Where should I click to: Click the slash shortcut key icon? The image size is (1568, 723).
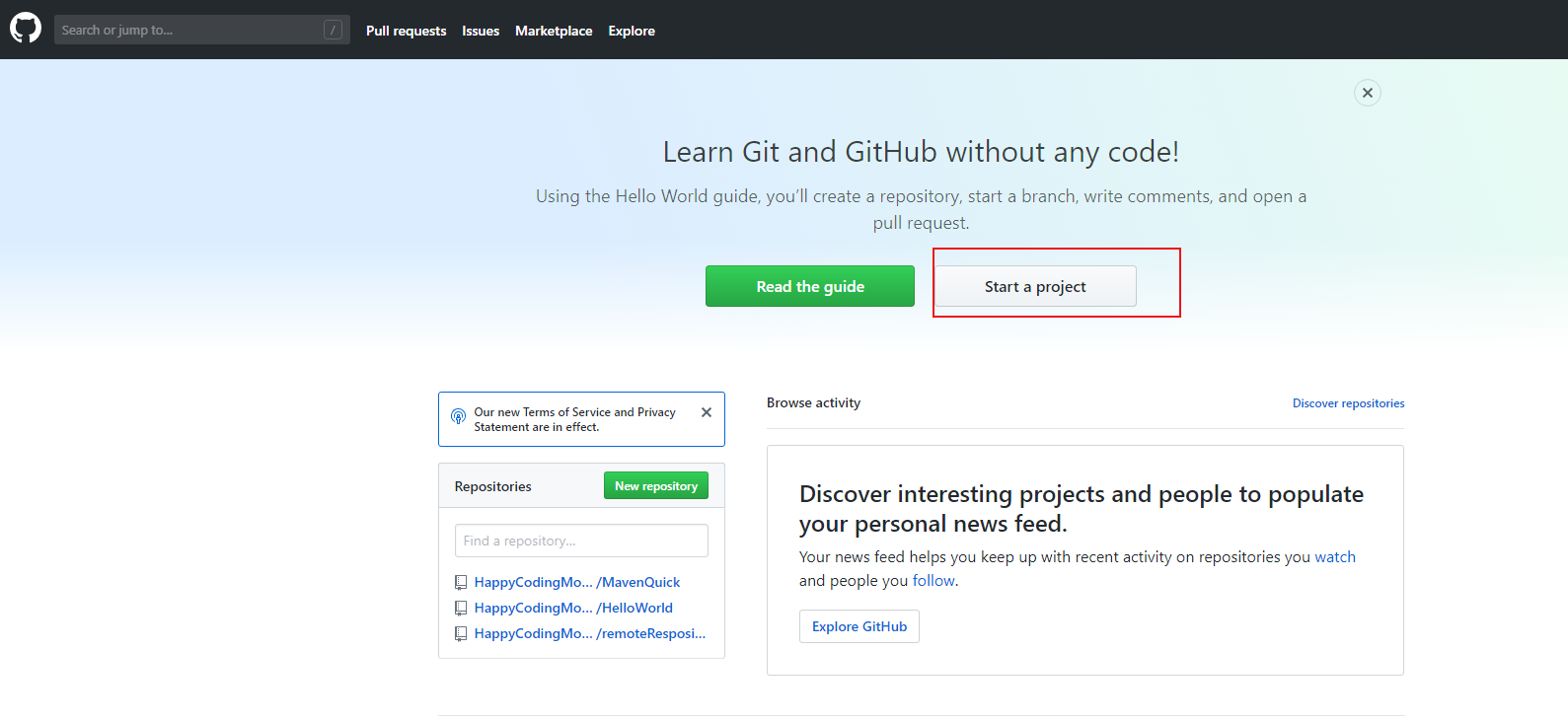click(334, 30)
